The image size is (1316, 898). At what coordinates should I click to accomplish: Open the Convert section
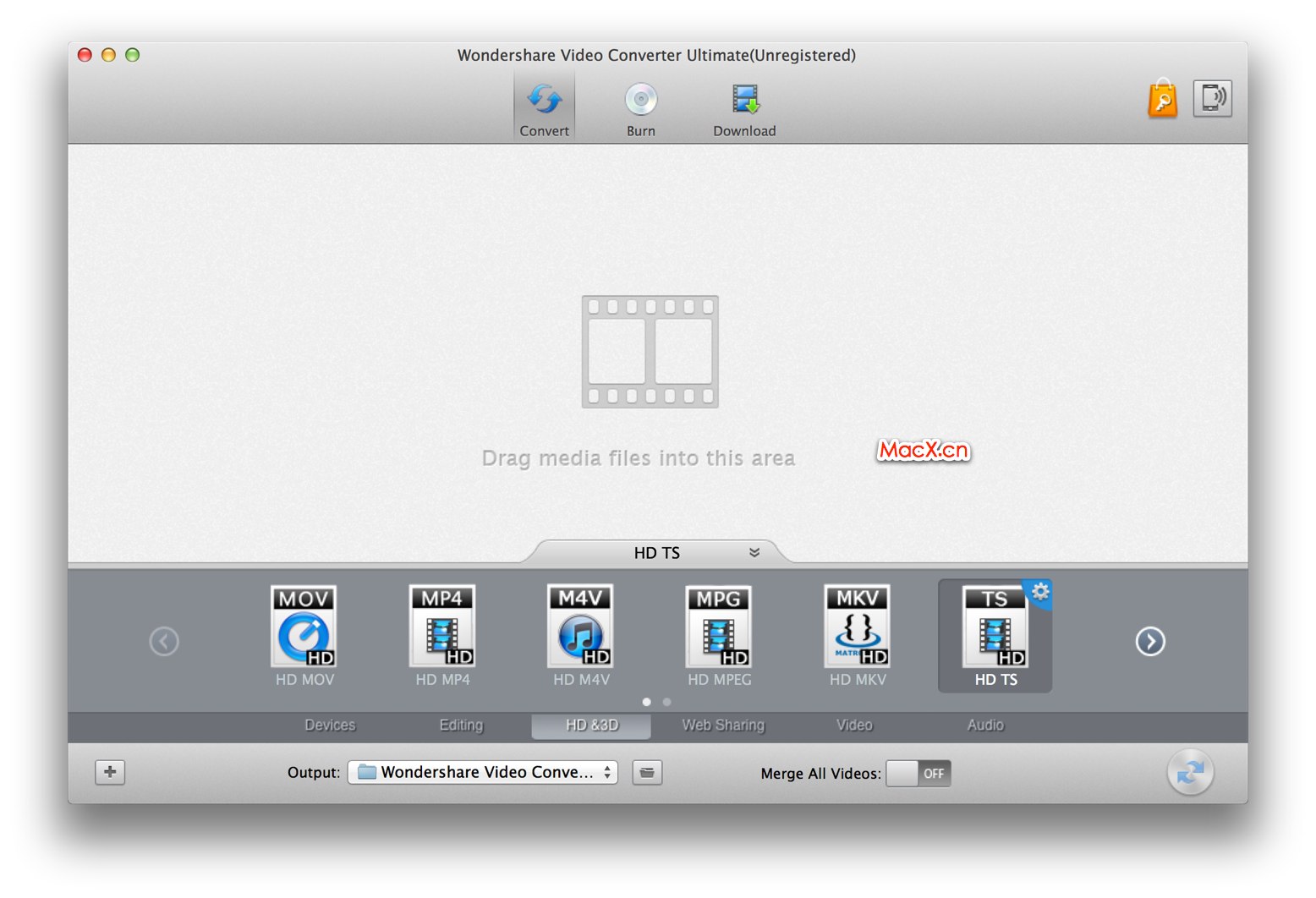coord(544,107)
